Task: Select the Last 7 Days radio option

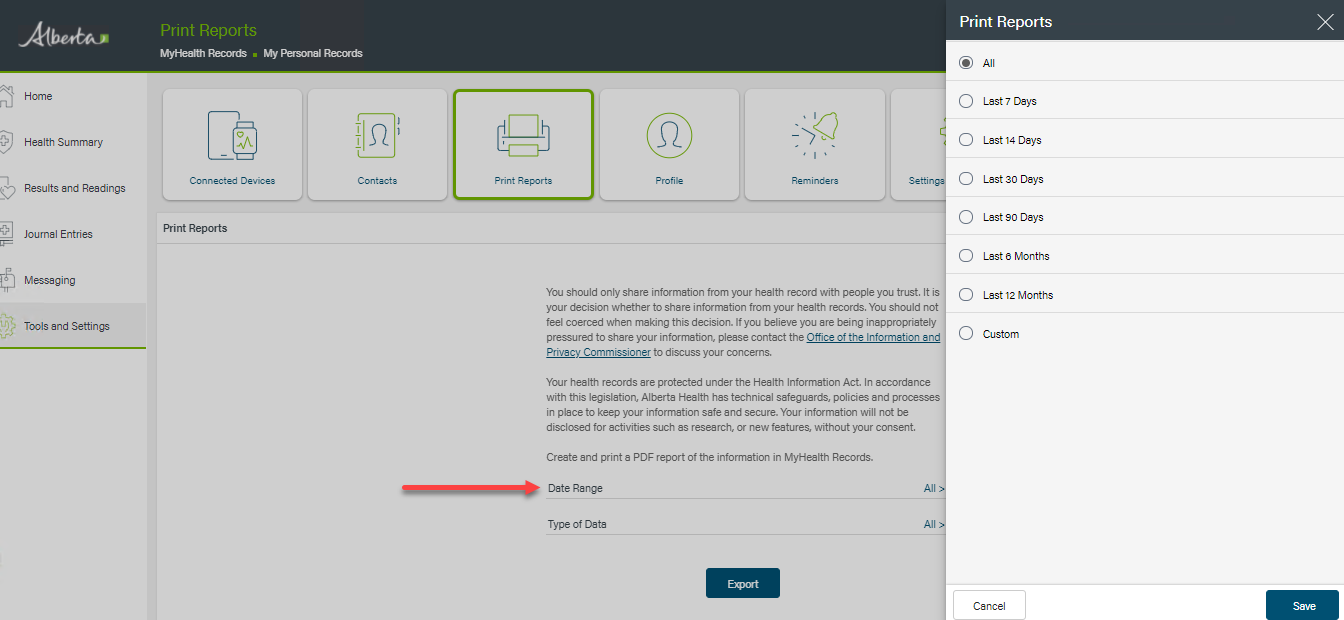Action: click(x=966, y=101)
